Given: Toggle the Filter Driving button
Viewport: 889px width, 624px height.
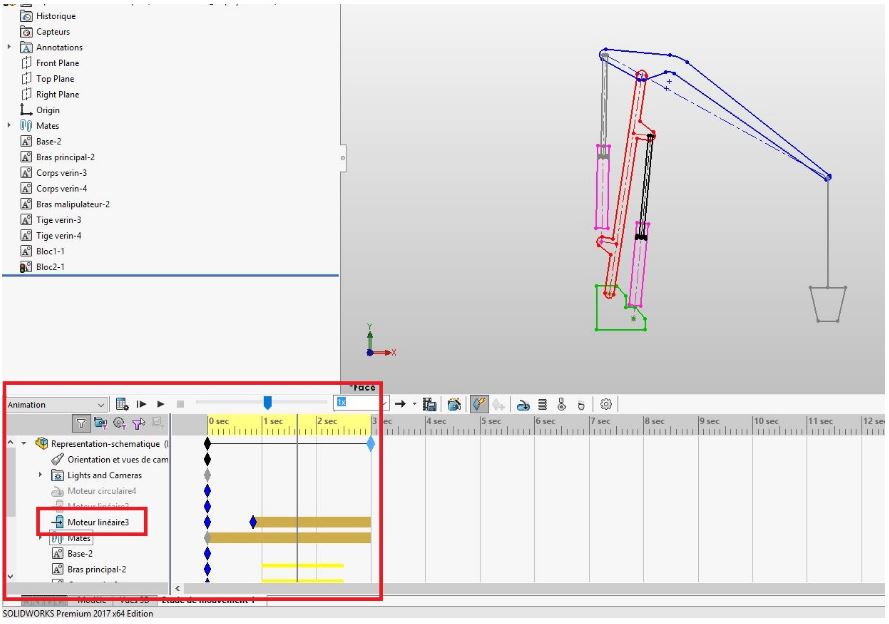Looking at the screenshot, I should coord(119,423).
